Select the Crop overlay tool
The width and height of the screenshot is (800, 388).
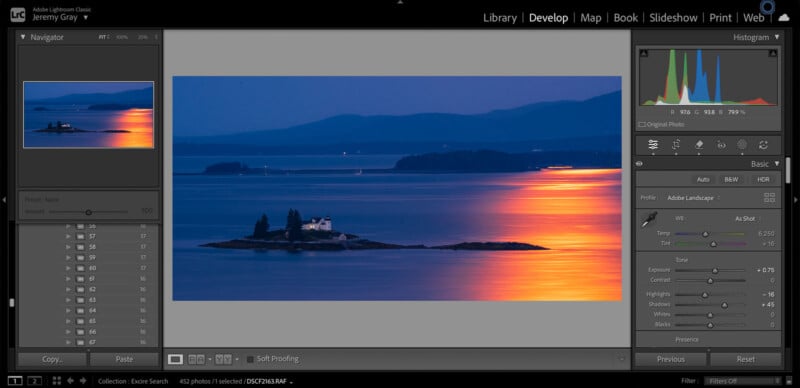[x=676, y=145]
